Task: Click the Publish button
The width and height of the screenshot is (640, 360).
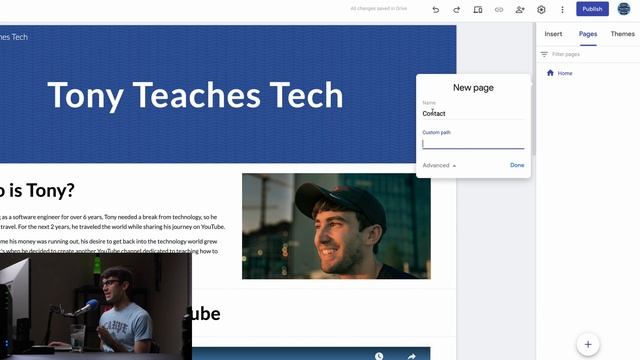Action: pos(592,9)
